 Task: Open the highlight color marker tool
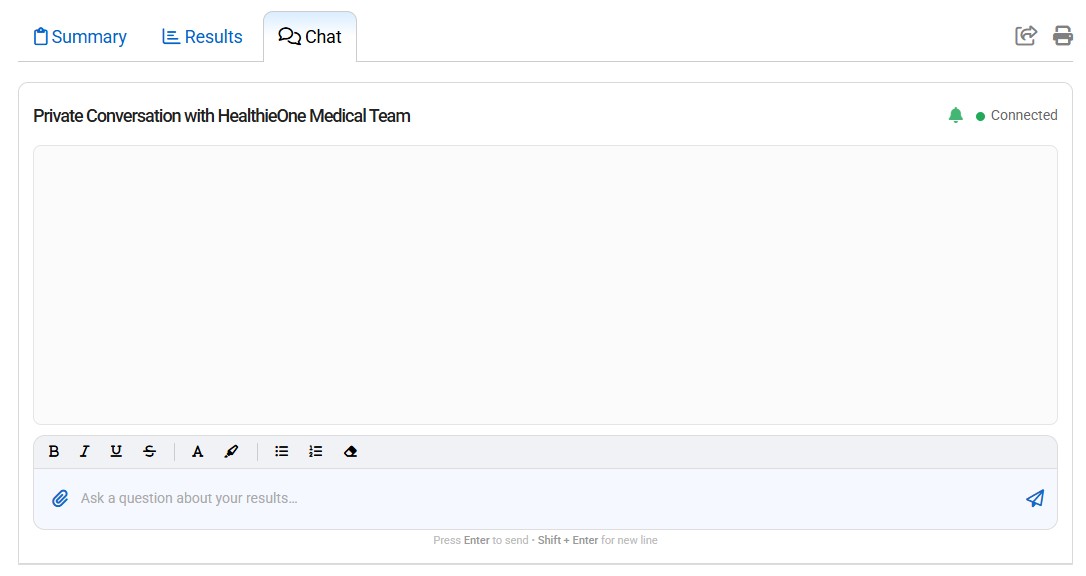(231, 452)
